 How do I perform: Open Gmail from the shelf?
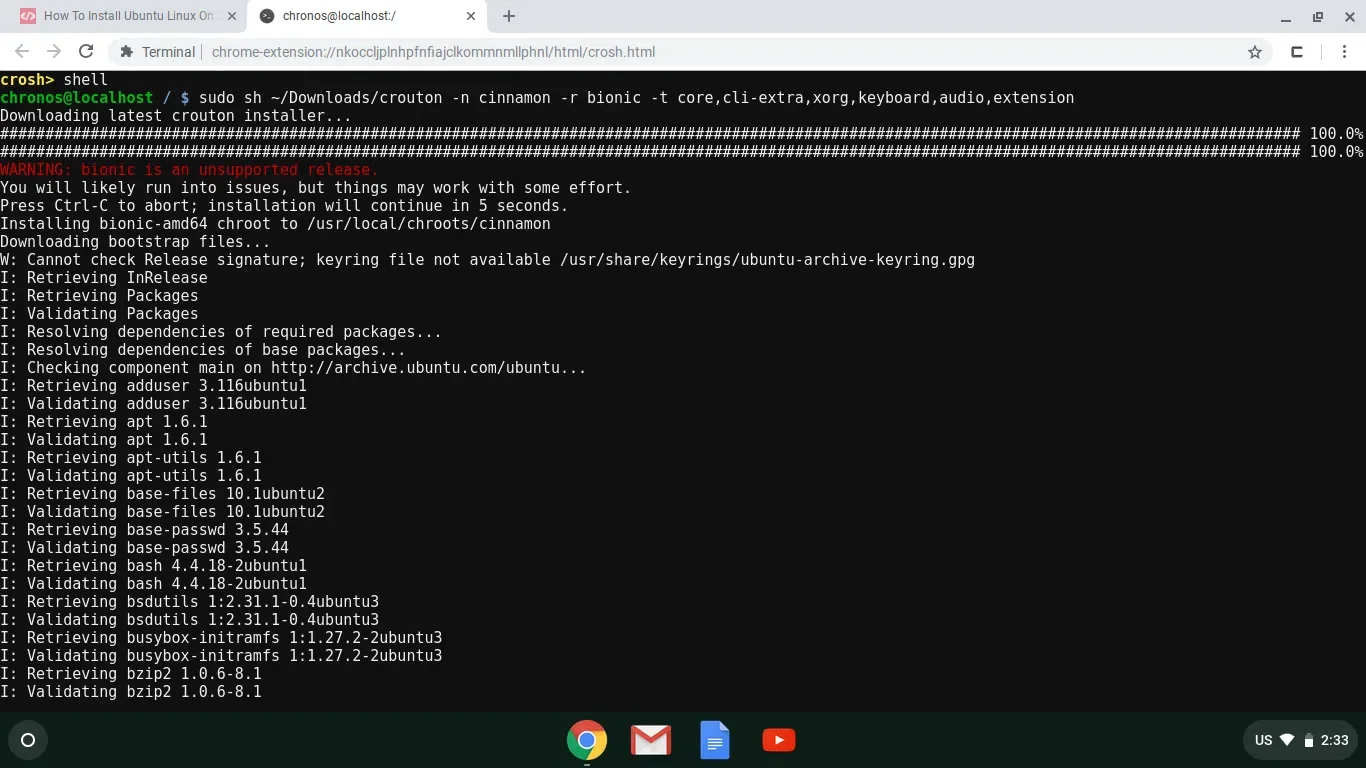tap(651, 741)
